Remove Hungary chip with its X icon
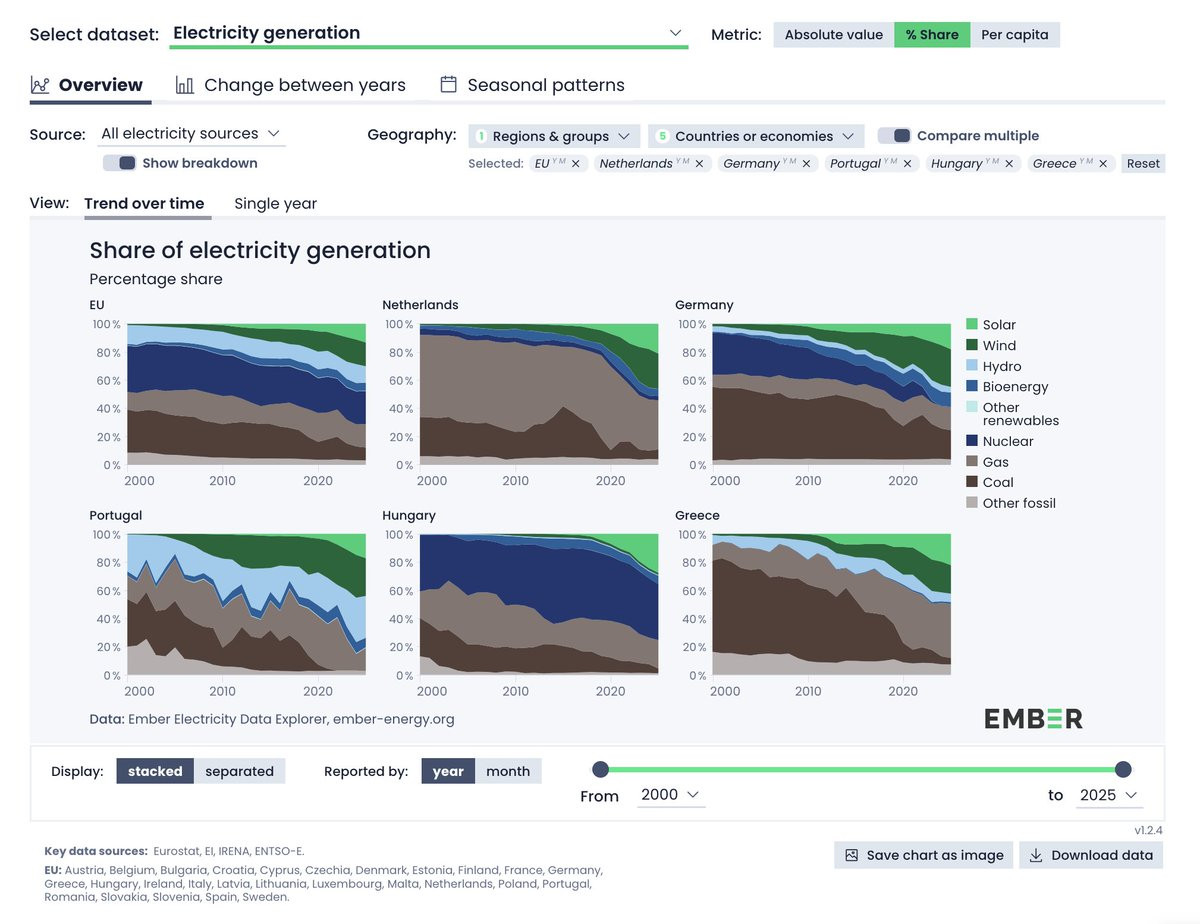Screen dimensions: 1200x924 click(1009, 164)
